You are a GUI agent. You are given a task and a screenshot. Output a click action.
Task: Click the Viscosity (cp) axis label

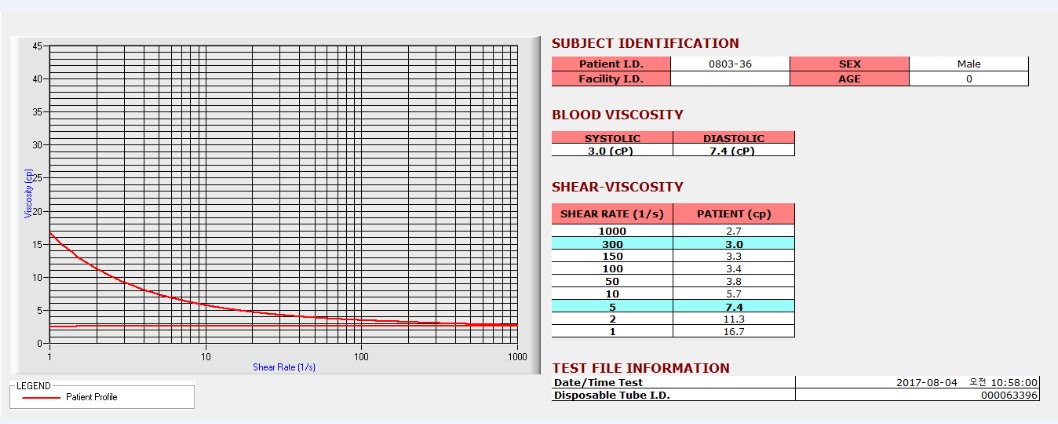(x=28, y=192)
